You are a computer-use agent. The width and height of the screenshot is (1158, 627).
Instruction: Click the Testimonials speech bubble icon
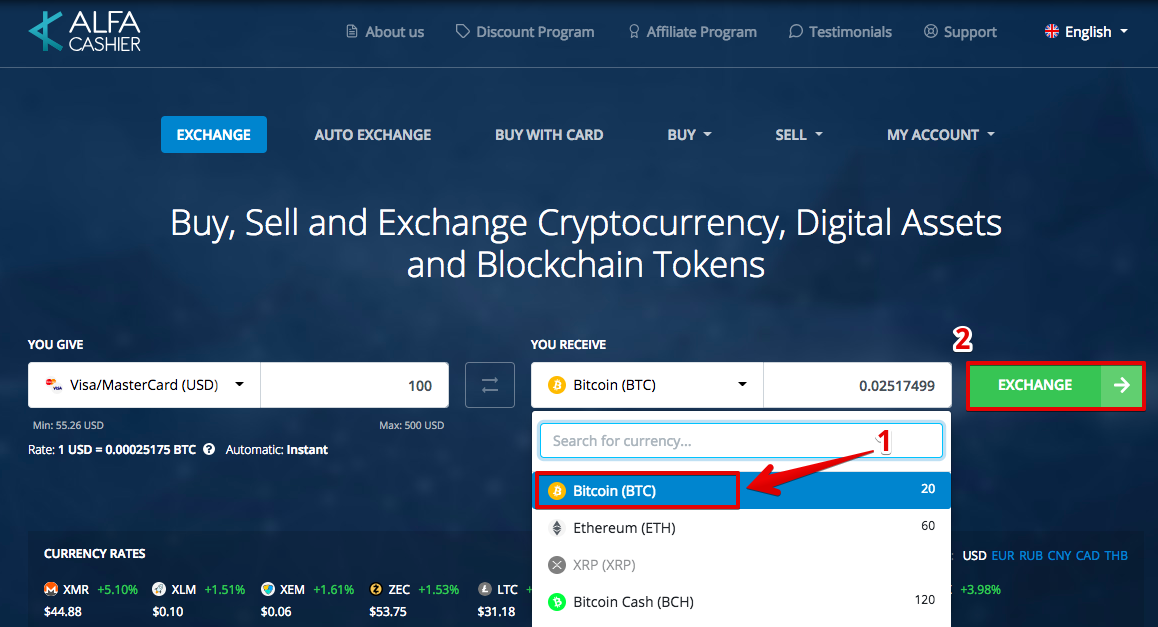795,31
